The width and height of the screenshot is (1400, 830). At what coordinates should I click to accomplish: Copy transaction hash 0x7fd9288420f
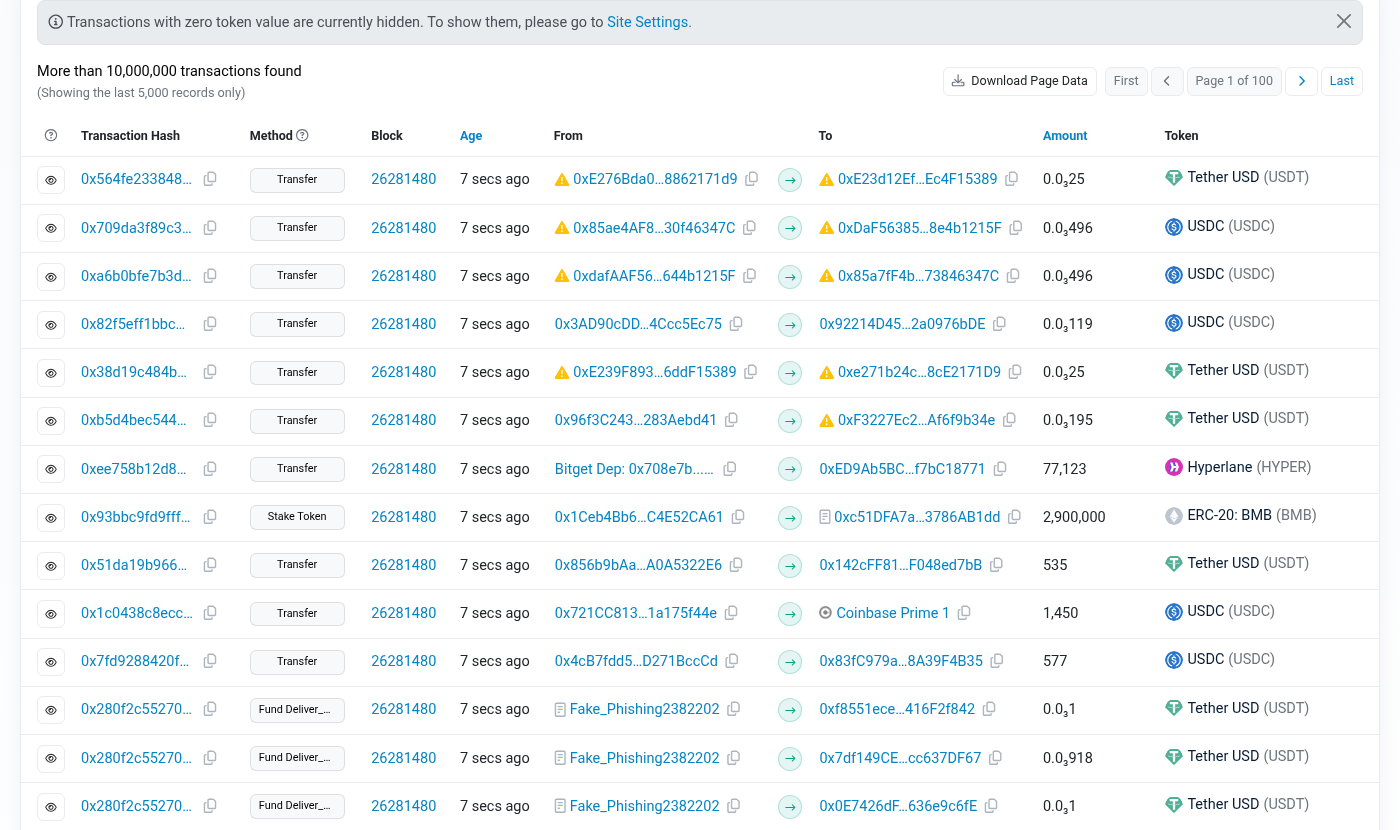click(210, 661)
